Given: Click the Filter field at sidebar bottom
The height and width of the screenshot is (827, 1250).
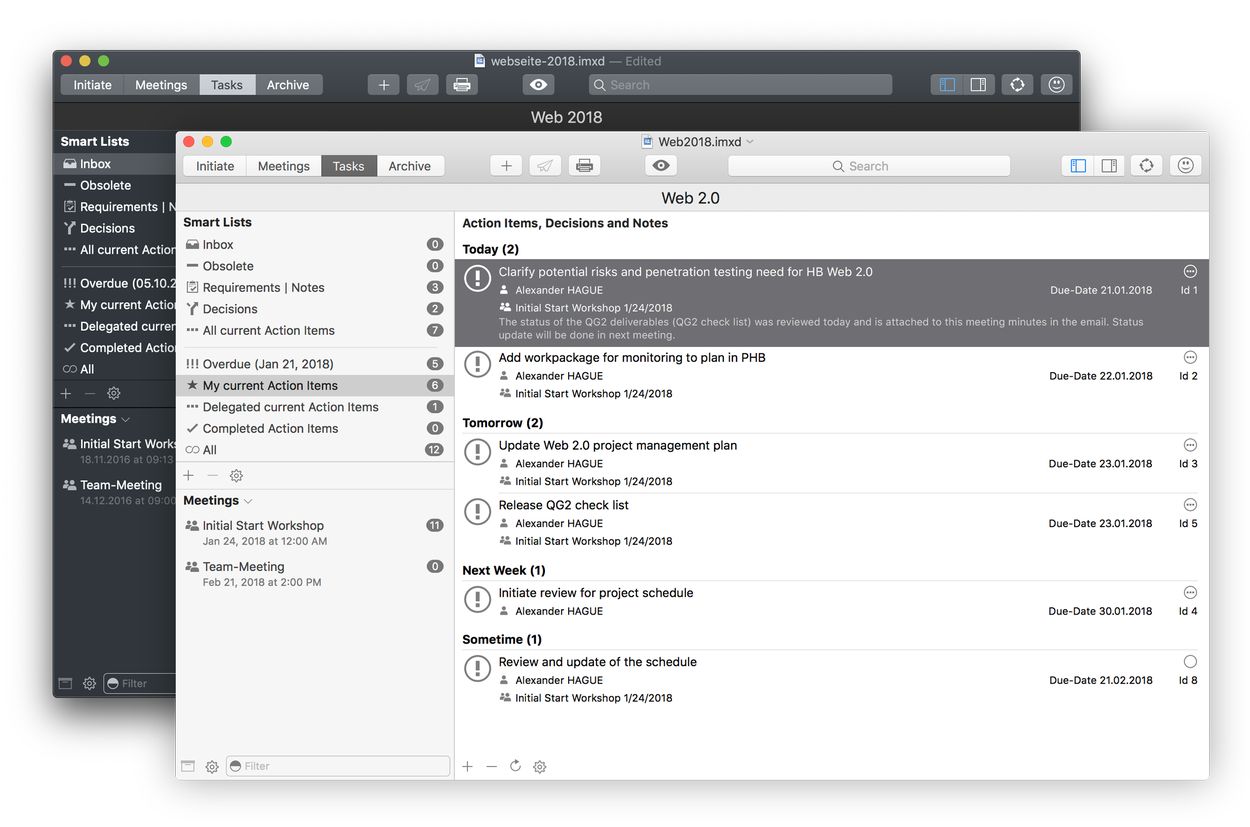Looking at the screenshot, I should [x=338, y=766].
